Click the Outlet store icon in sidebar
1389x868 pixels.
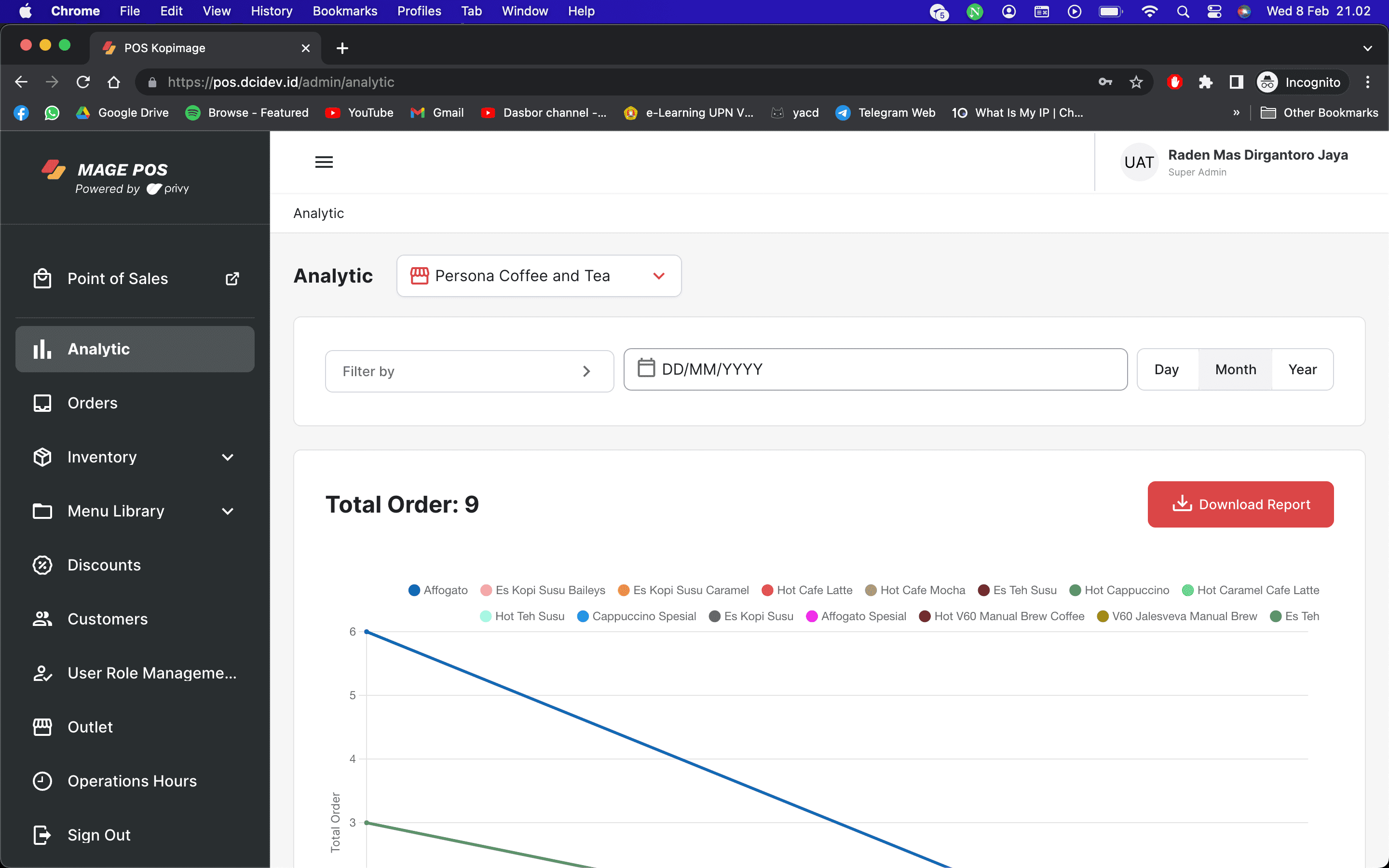42,727
